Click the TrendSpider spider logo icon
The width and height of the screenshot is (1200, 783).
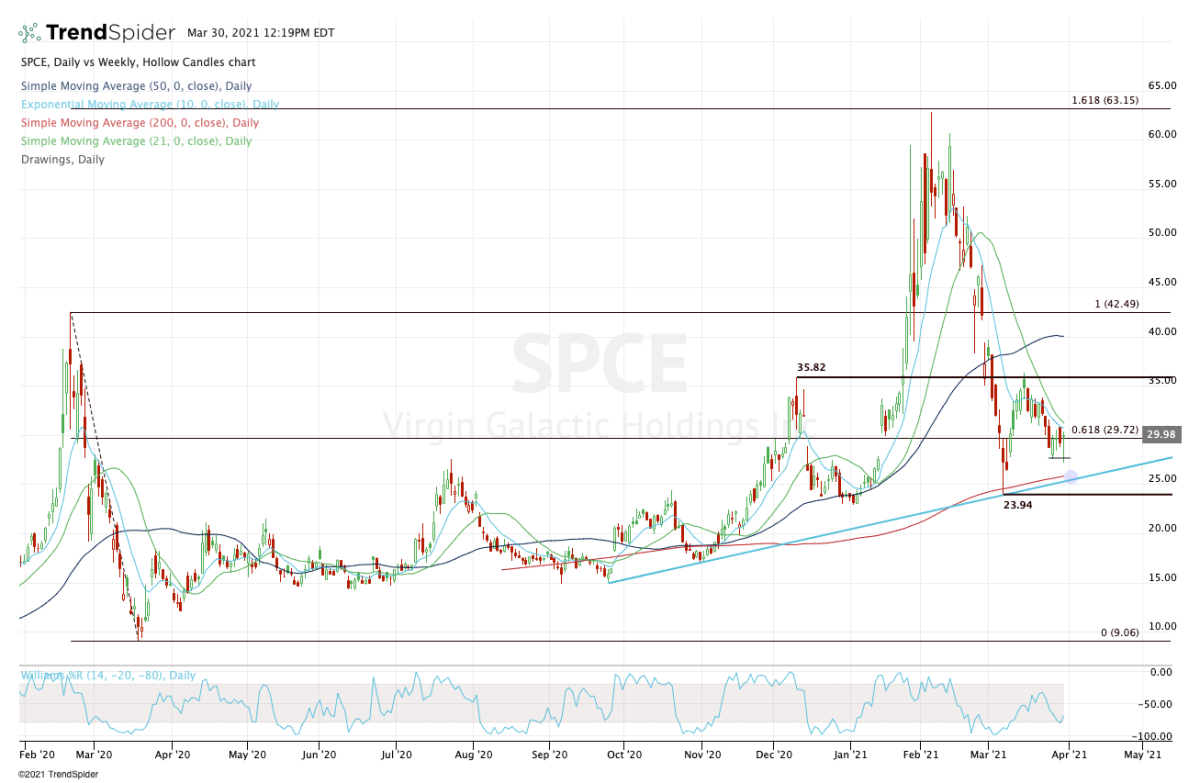coord(31,33)
